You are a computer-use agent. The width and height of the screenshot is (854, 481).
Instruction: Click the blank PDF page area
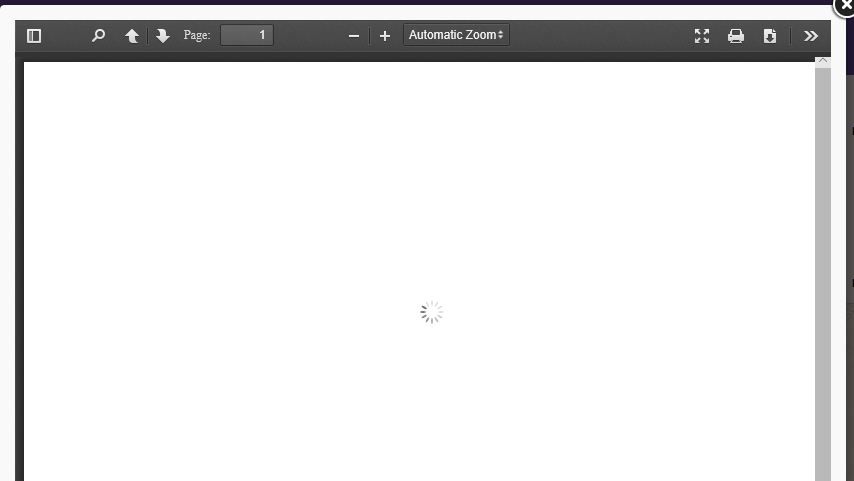click(250, 200)
